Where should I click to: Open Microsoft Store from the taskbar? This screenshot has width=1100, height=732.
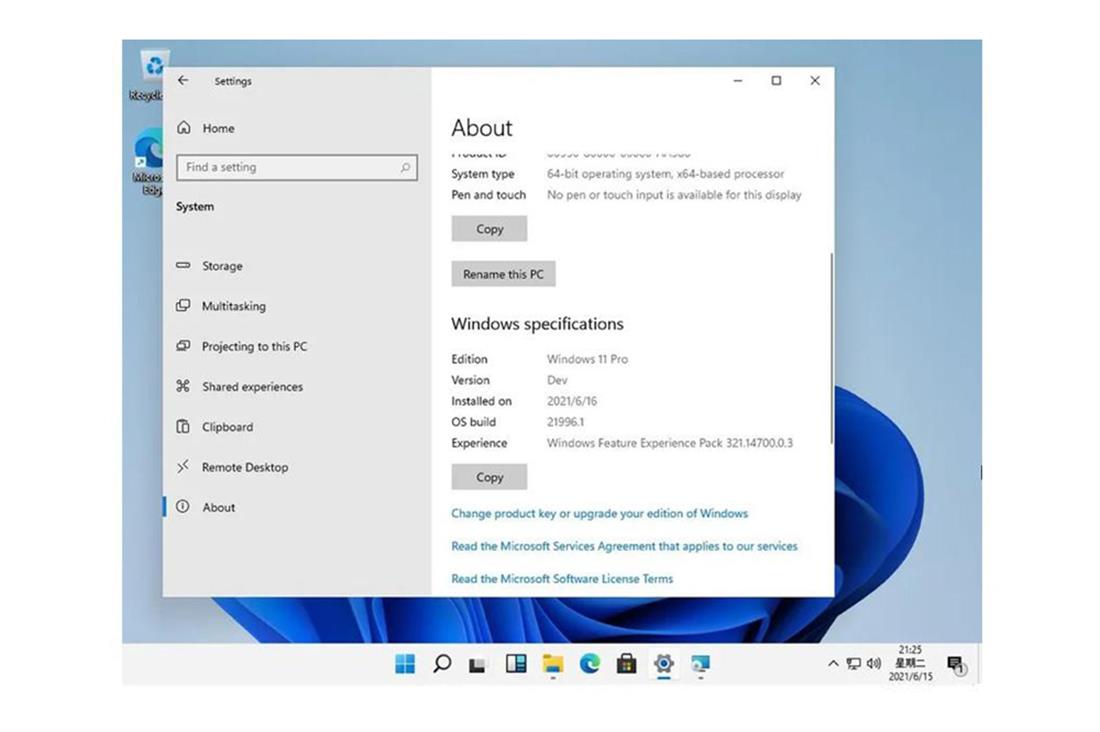[627, 664]
